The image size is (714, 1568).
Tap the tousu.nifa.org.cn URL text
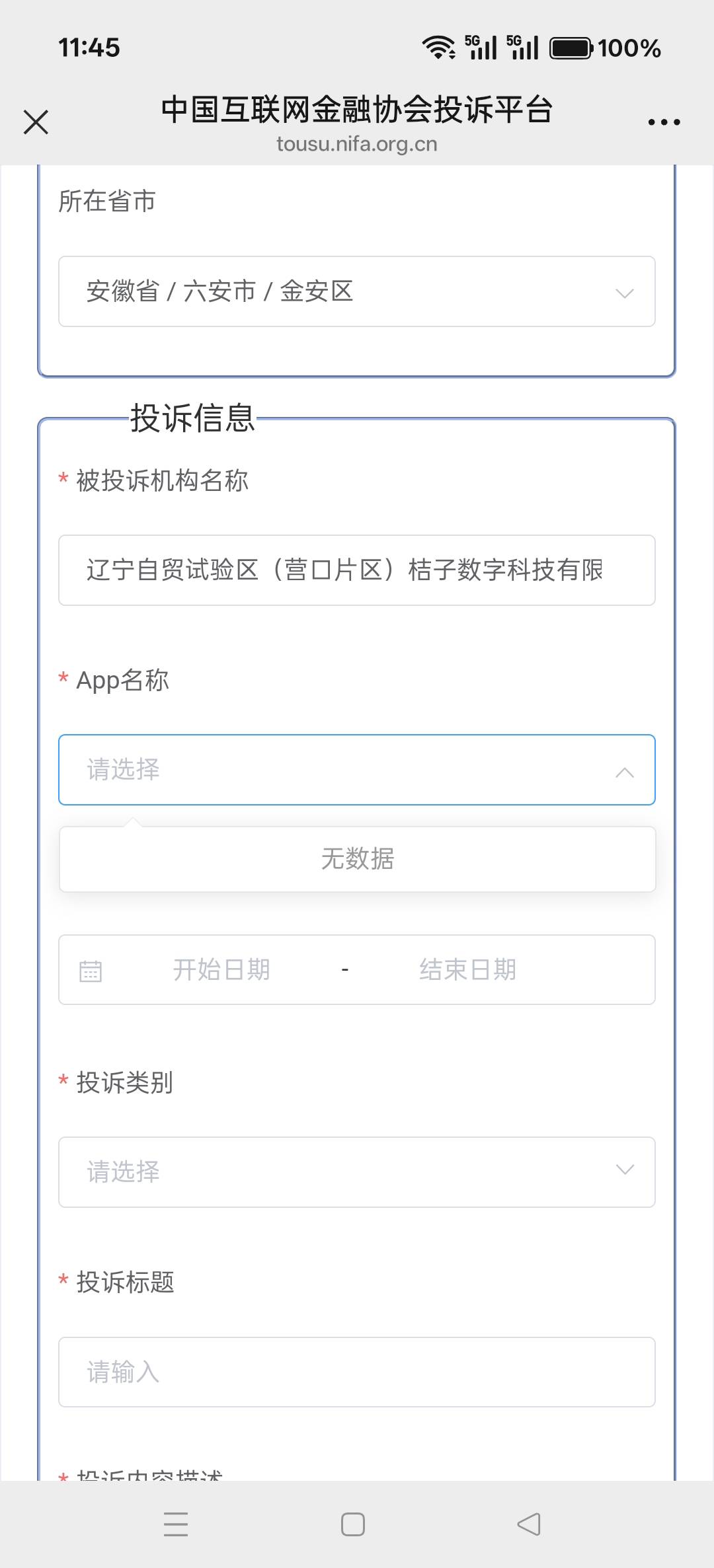pos(357,144)
